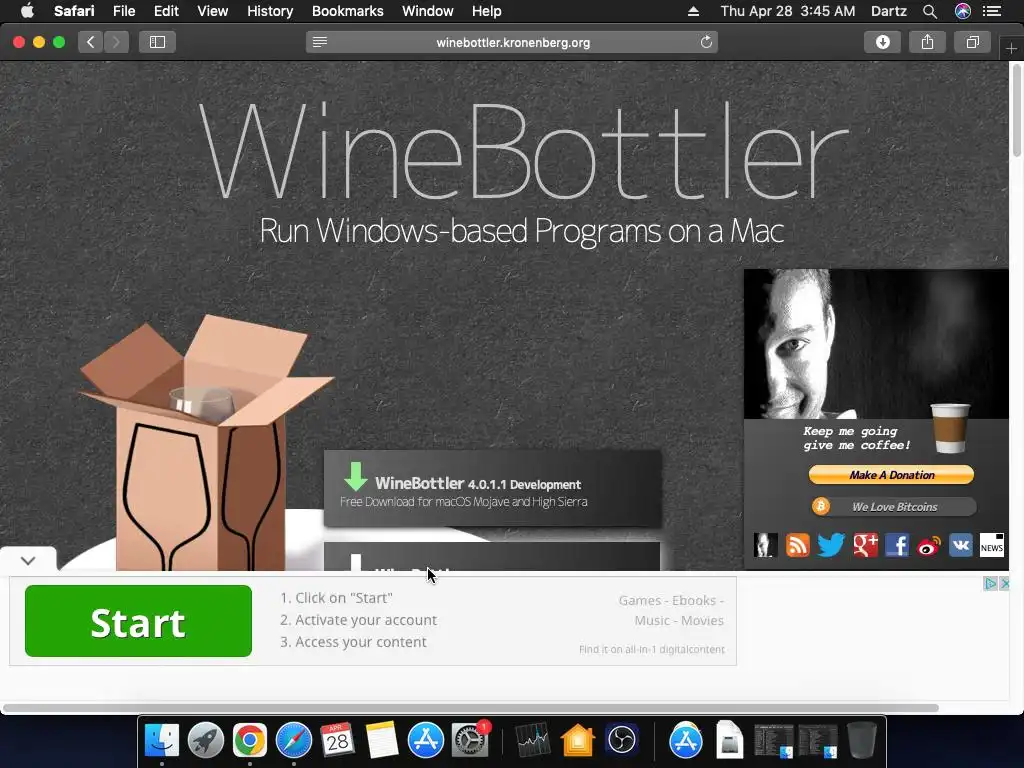Show all tabs overview
Image resolution: width=1024 pixels, height=768 pixels.
(972, 42)
